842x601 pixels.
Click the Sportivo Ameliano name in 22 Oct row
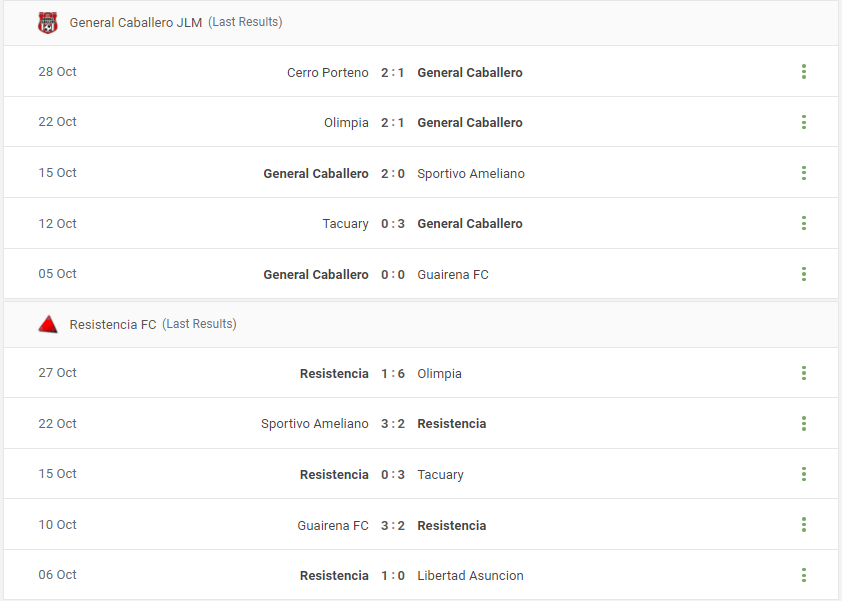point(315,424)
